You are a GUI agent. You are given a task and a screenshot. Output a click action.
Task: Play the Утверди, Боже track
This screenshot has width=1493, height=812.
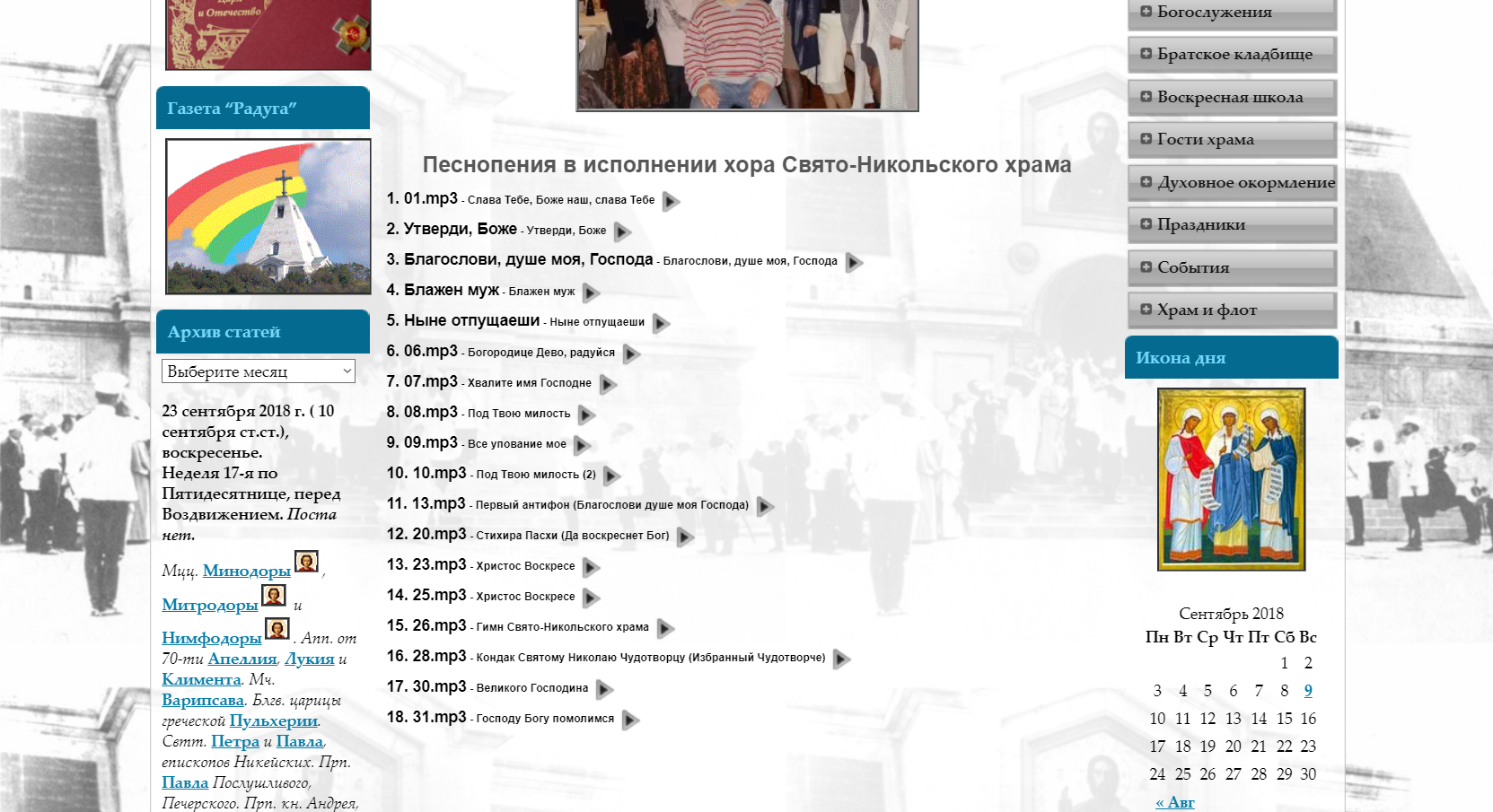click(x=622, y=231)
